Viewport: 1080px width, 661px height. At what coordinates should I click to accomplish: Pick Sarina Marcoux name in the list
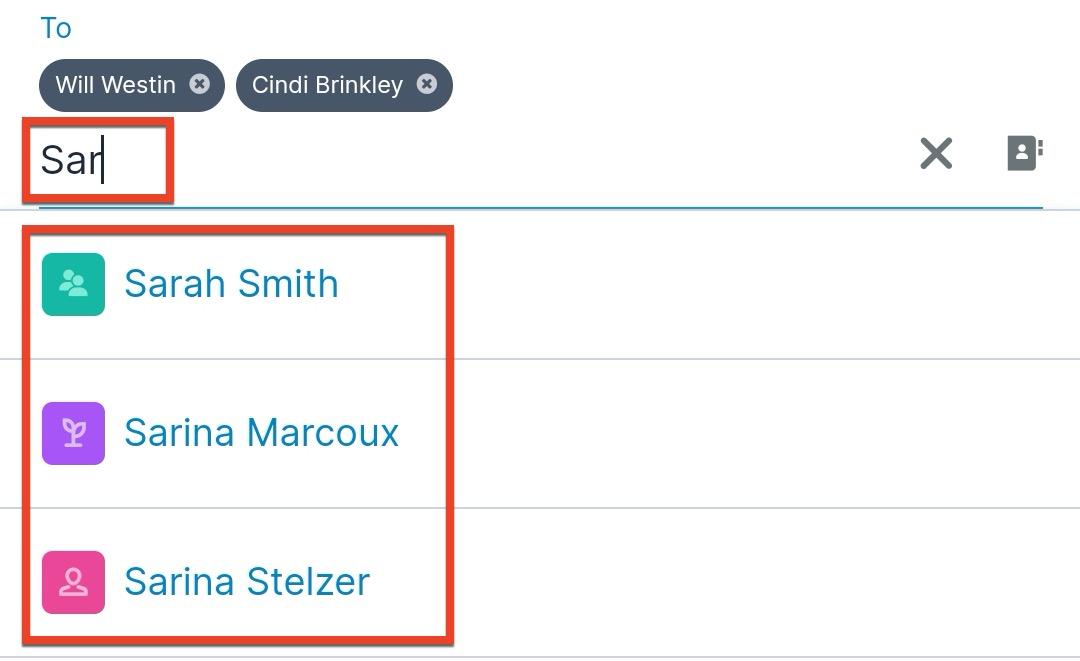261,433
